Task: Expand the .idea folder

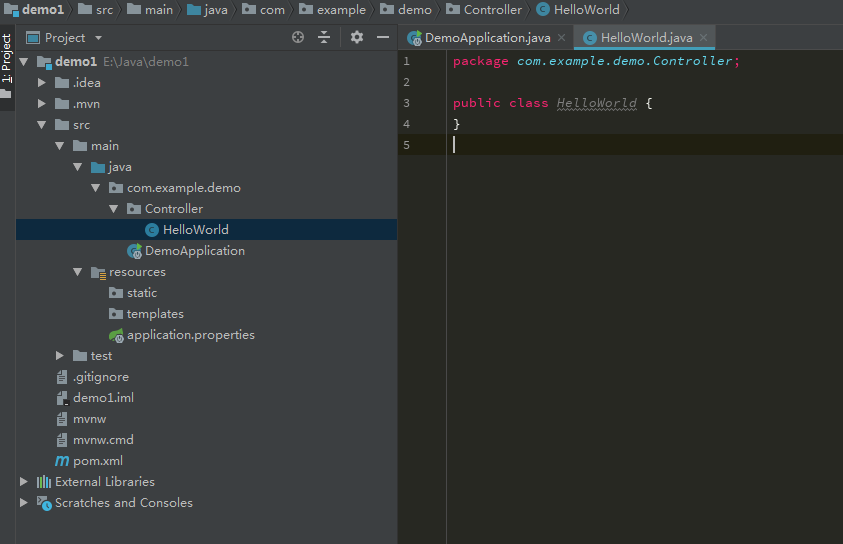Action: 41,83
